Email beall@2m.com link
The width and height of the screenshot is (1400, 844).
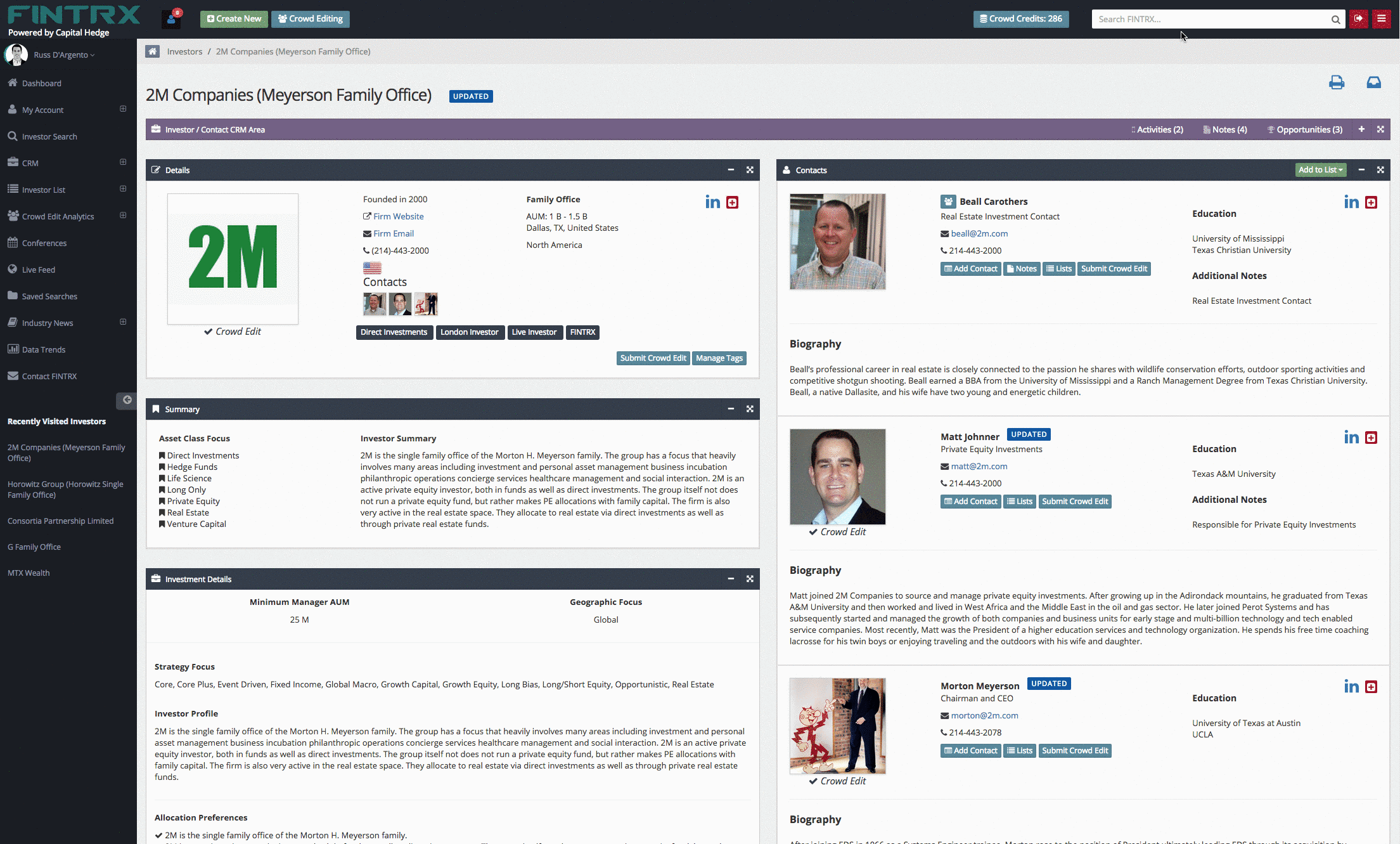tap(979, 233)
